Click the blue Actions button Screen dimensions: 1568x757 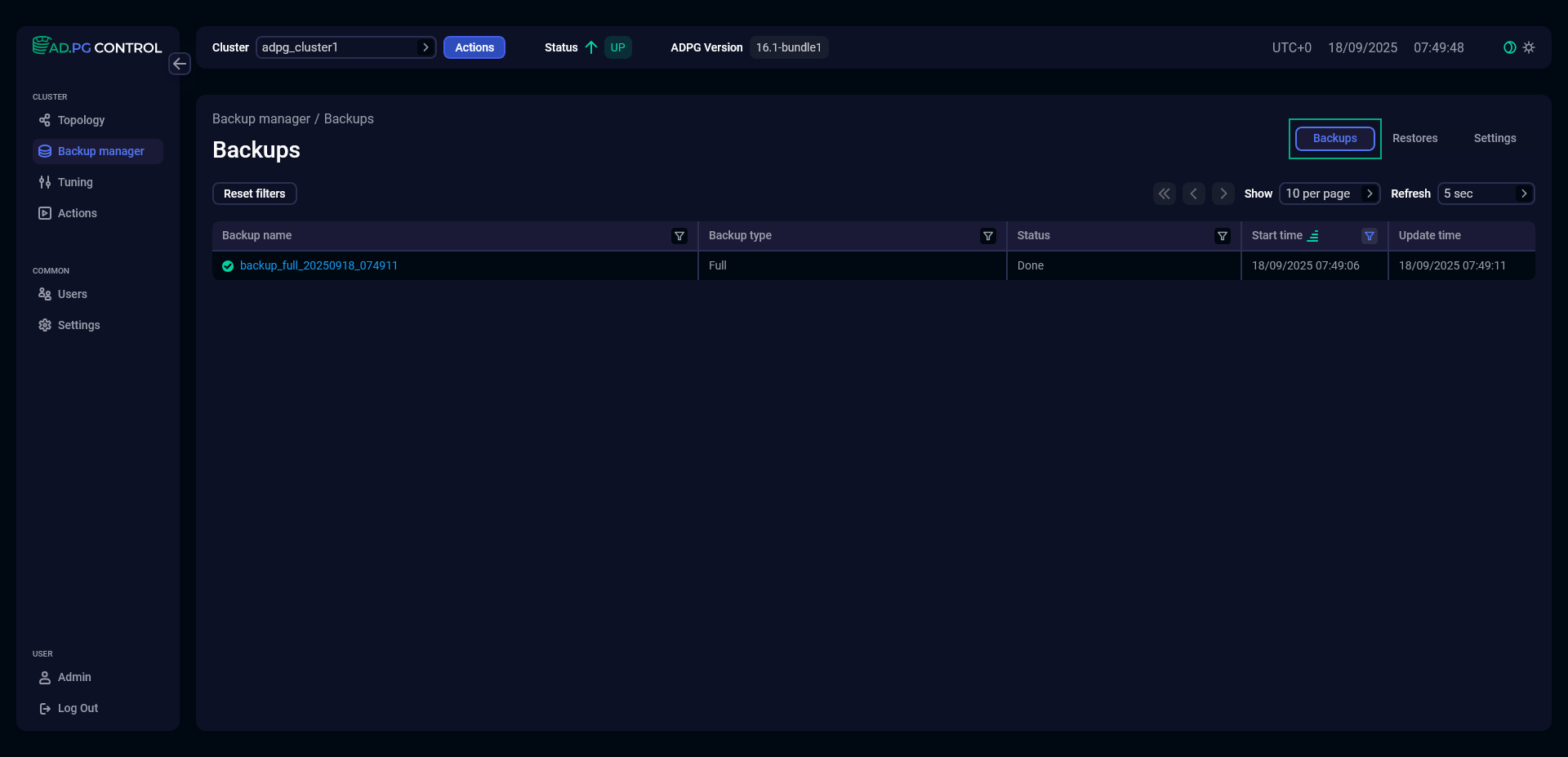[474, 47]
